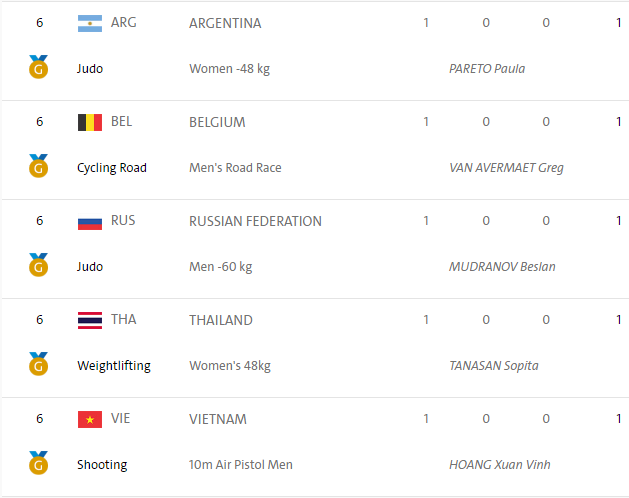The height and width of the screenshot is (498, 629).
Task: Click the gold medal icon beside Weightlifting
Action: click(x=39, y=365)
